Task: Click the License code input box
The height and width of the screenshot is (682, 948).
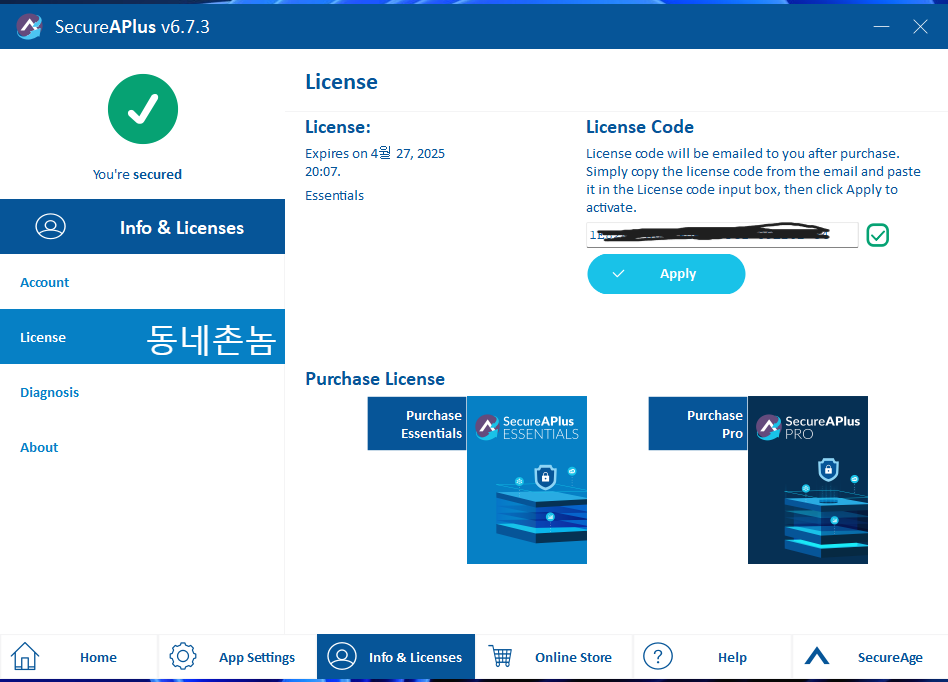Action: tap(722, 235)
